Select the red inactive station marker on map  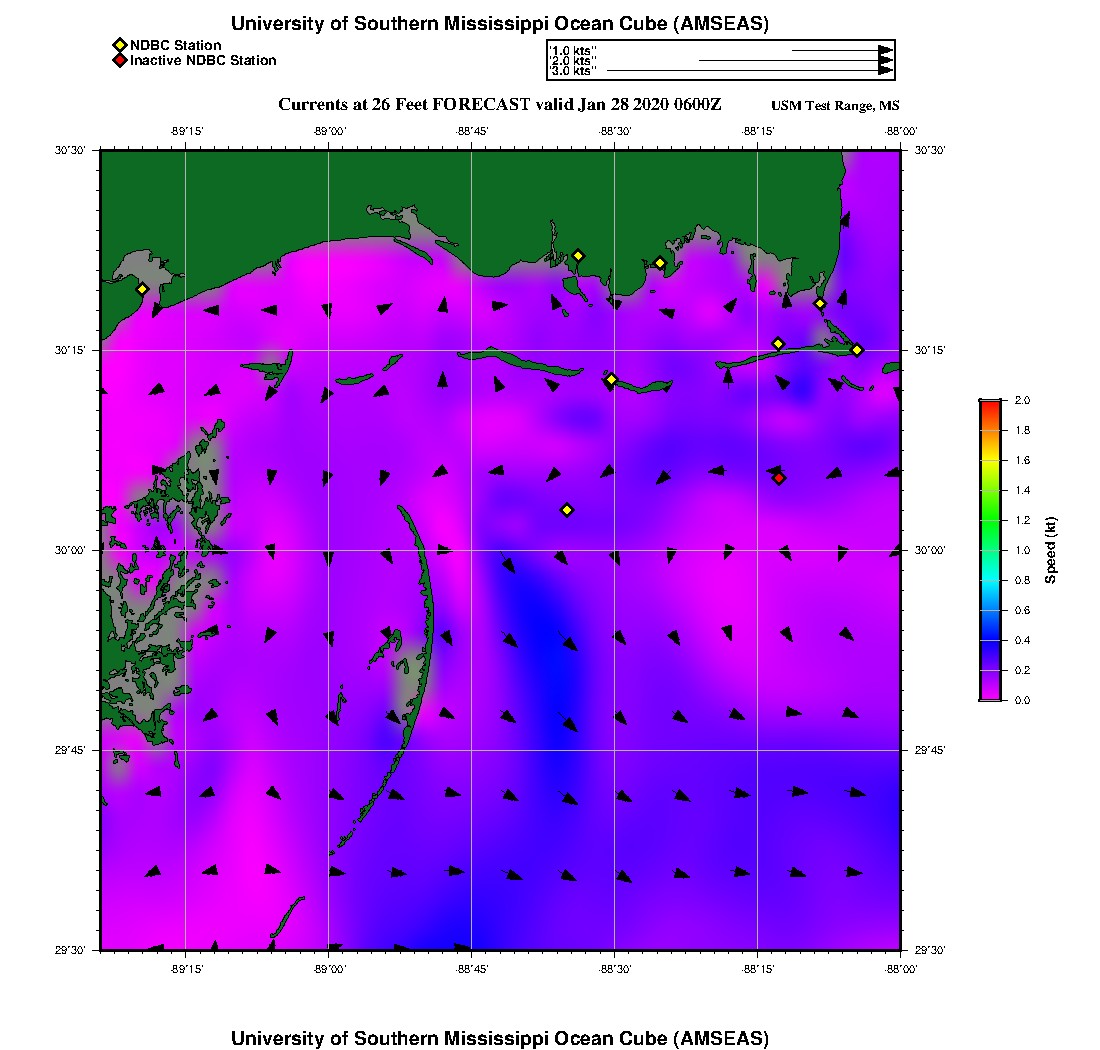point(779,478)
